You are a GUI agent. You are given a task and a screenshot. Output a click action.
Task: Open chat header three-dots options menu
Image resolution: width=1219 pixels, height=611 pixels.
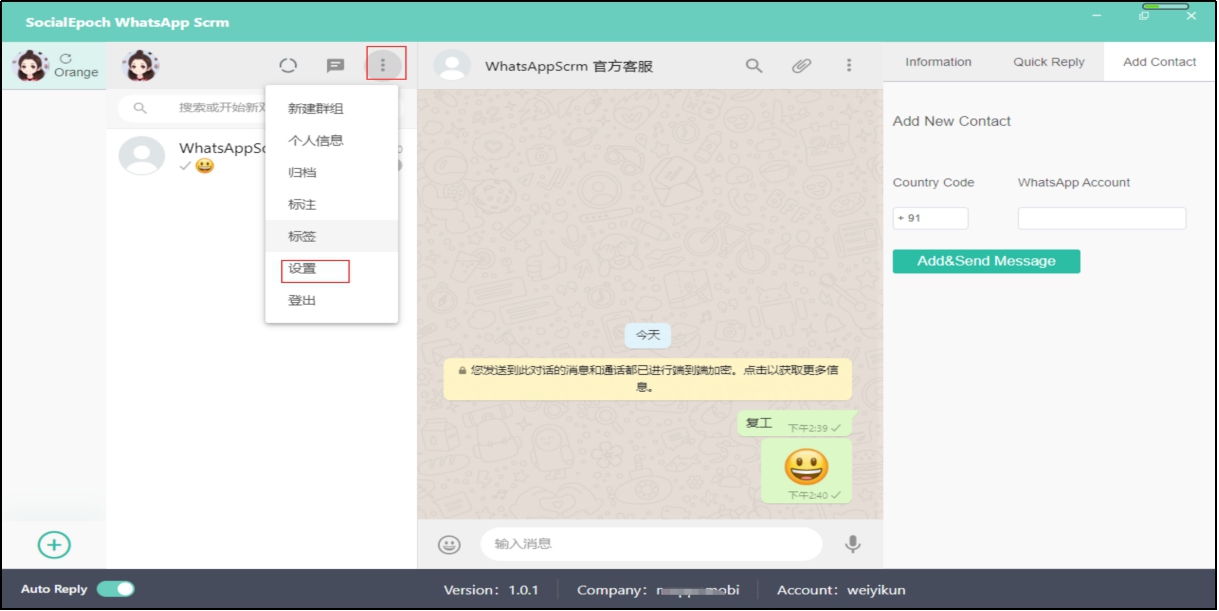[849, 66]
